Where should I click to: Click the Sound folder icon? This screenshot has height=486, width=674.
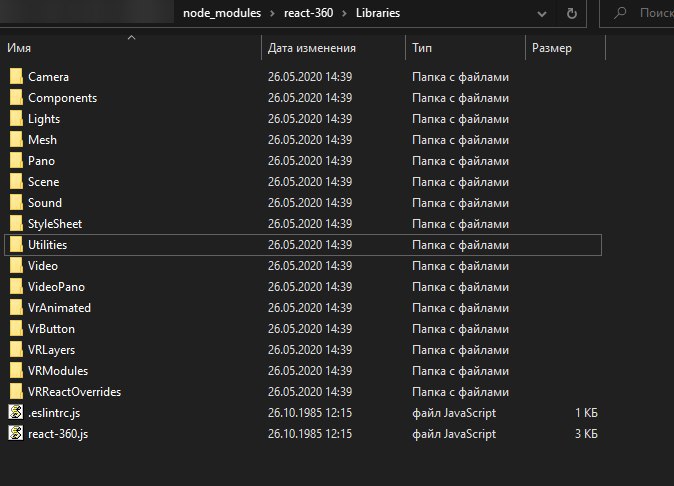click(16, 202)
